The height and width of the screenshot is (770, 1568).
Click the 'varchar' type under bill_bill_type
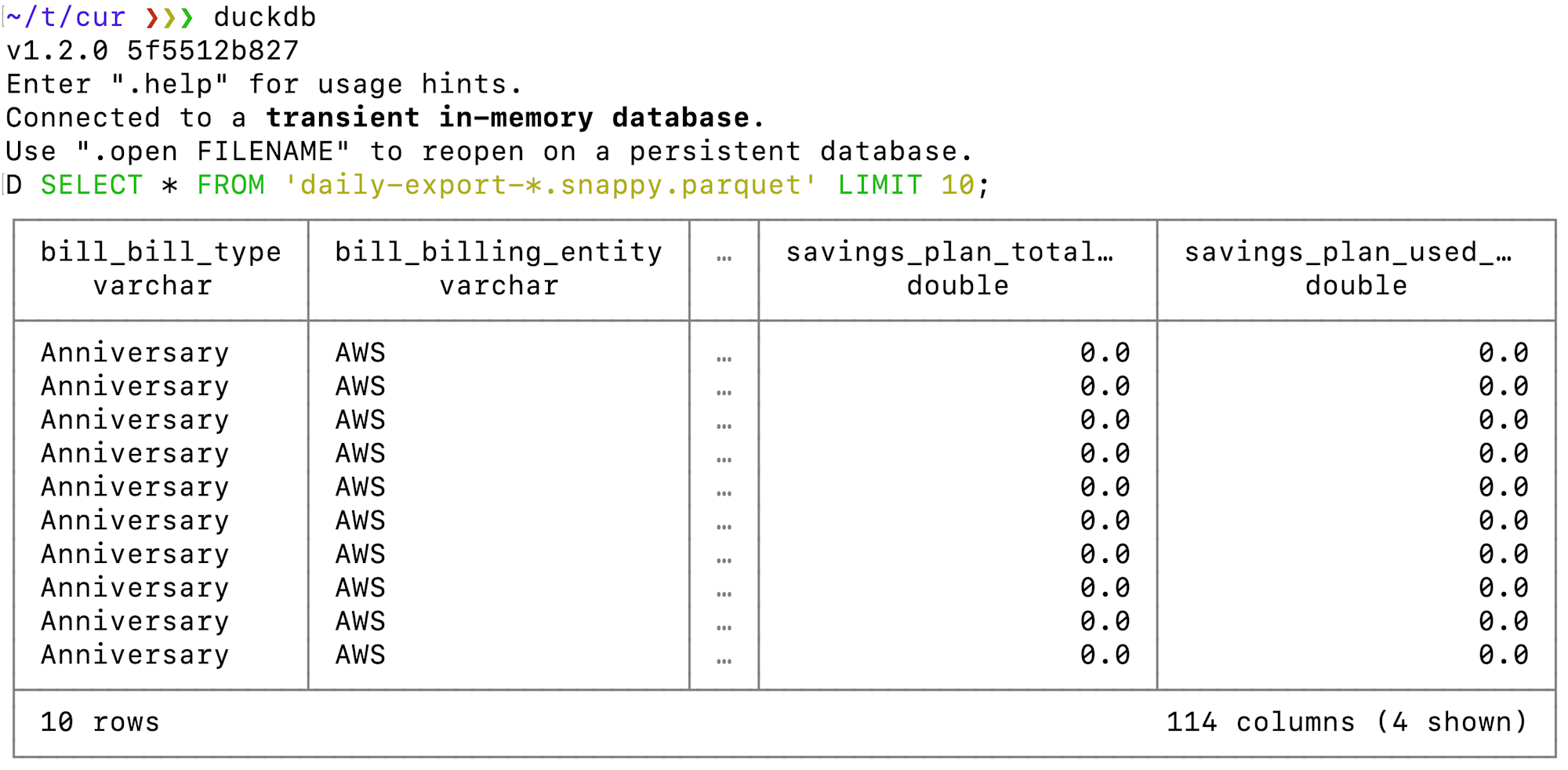tap(153, 285)
